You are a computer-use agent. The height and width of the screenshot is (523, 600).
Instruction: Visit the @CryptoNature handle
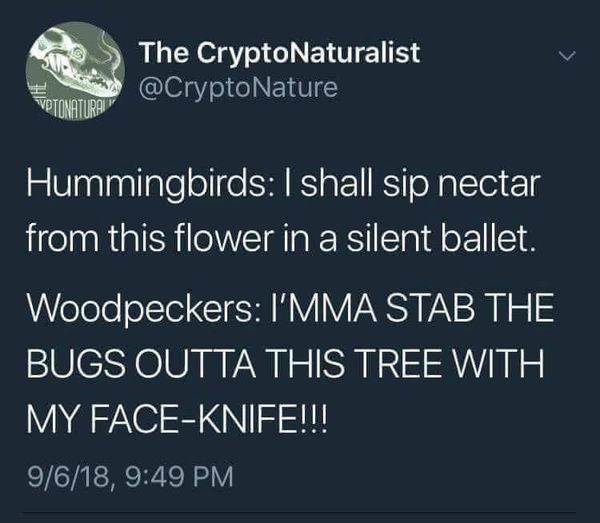(x=239, y=89)
